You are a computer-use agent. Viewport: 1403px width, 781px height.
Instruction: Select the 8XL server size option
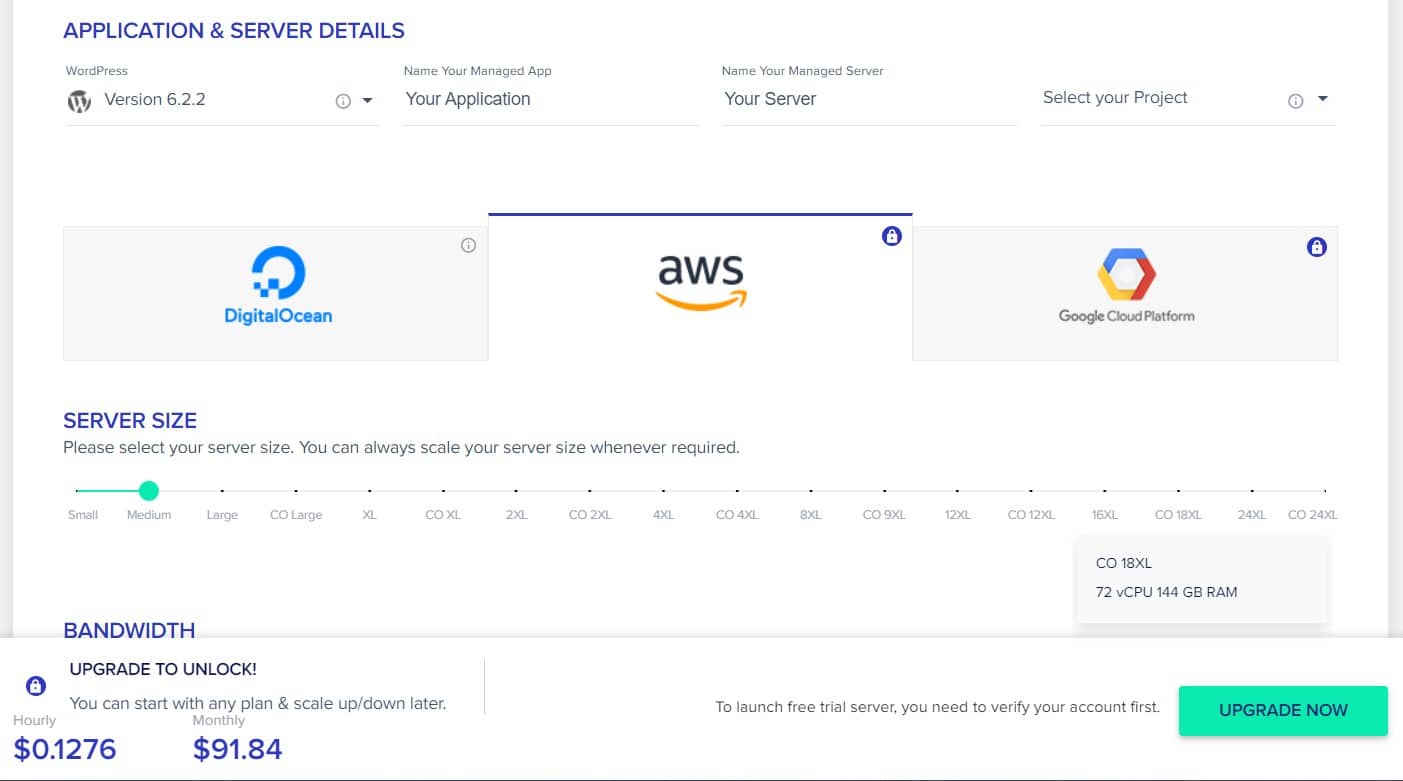tap(810, 491)
